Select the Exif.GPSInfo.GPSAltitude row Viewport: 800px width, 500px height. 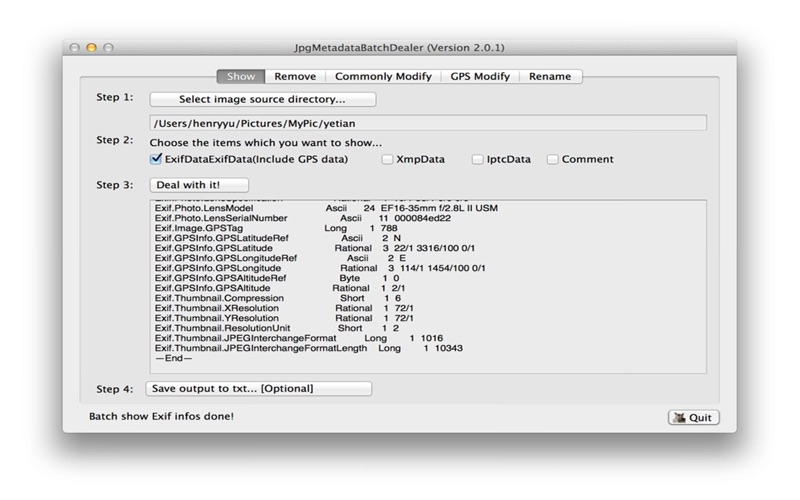[x=280, y=288]
